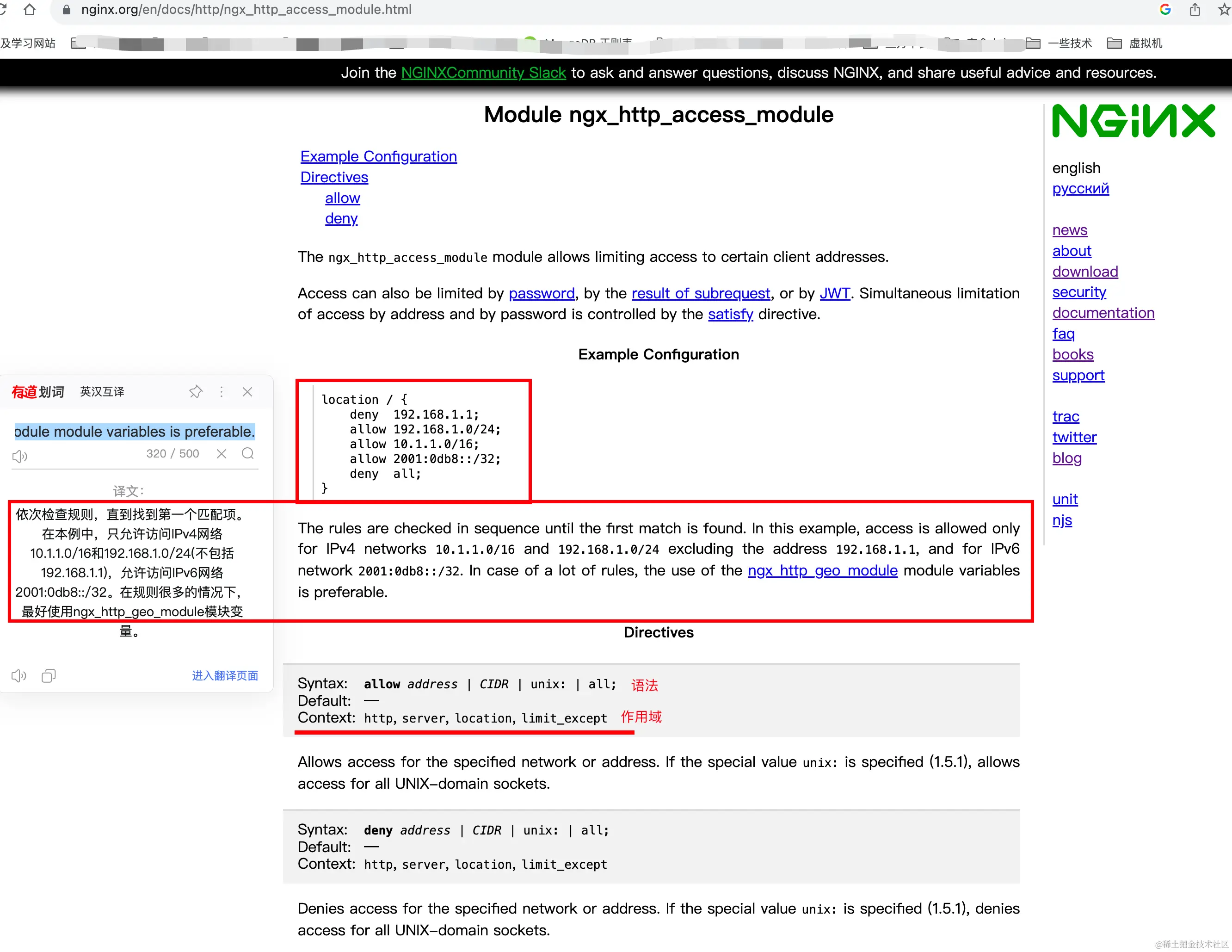Viewport: 1232px width, 952px height.
Task: Select the 英汉互译 language mode
Action: tap(102, 392)
